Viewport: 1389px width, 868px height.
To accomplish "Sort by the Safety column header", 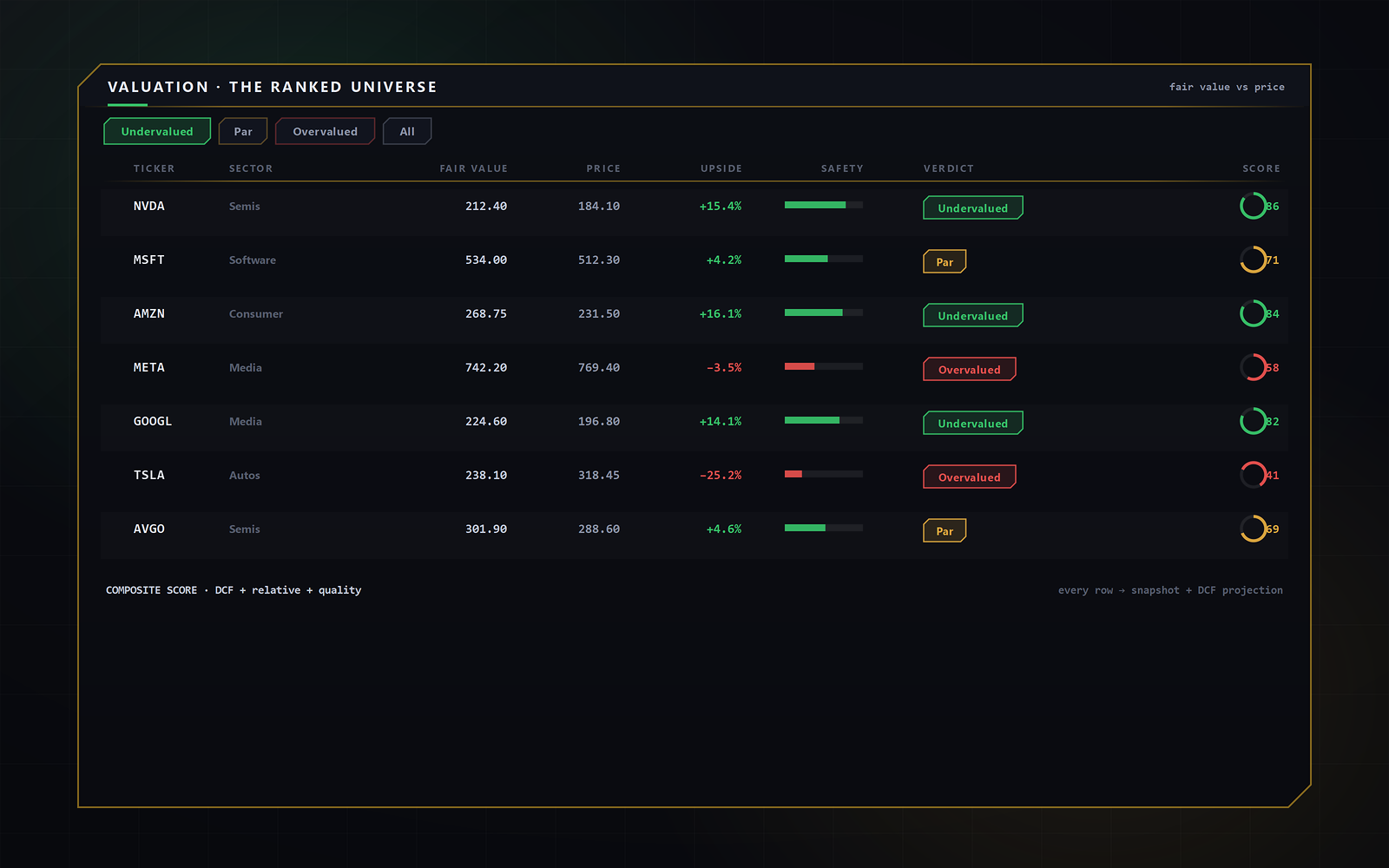I will (x=842, y=168).
